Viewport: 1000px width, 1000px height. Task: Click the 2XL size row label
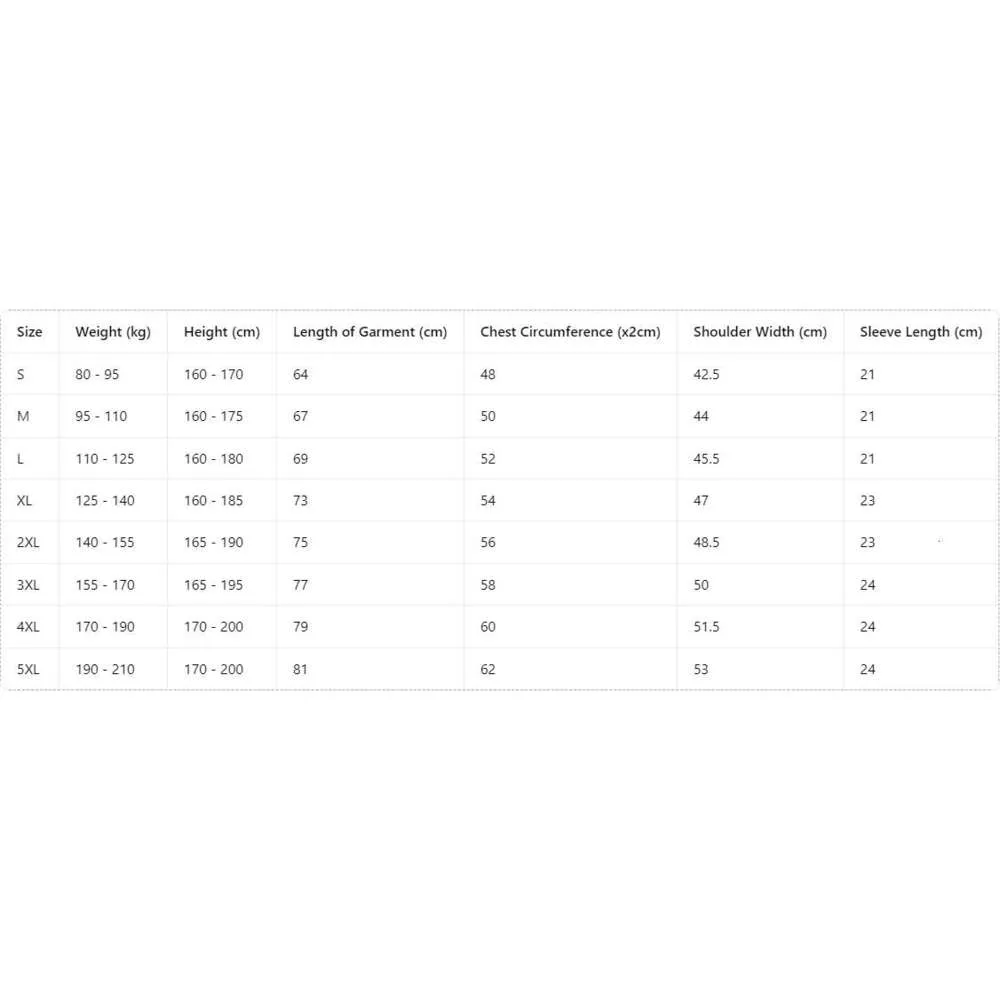[x=28, y=543]
